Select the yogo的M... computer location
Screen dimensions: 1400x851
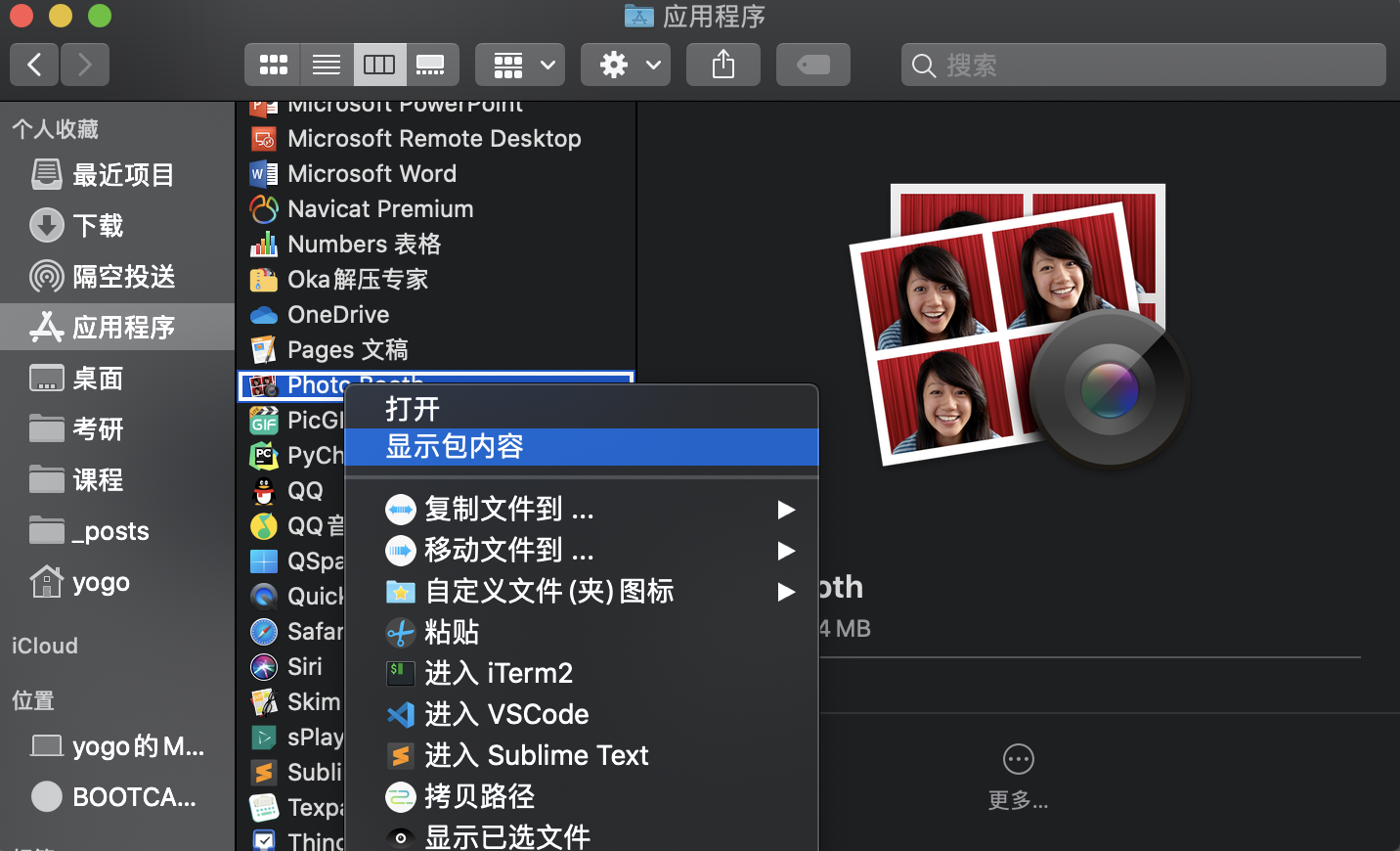click(x=117, y=745)
